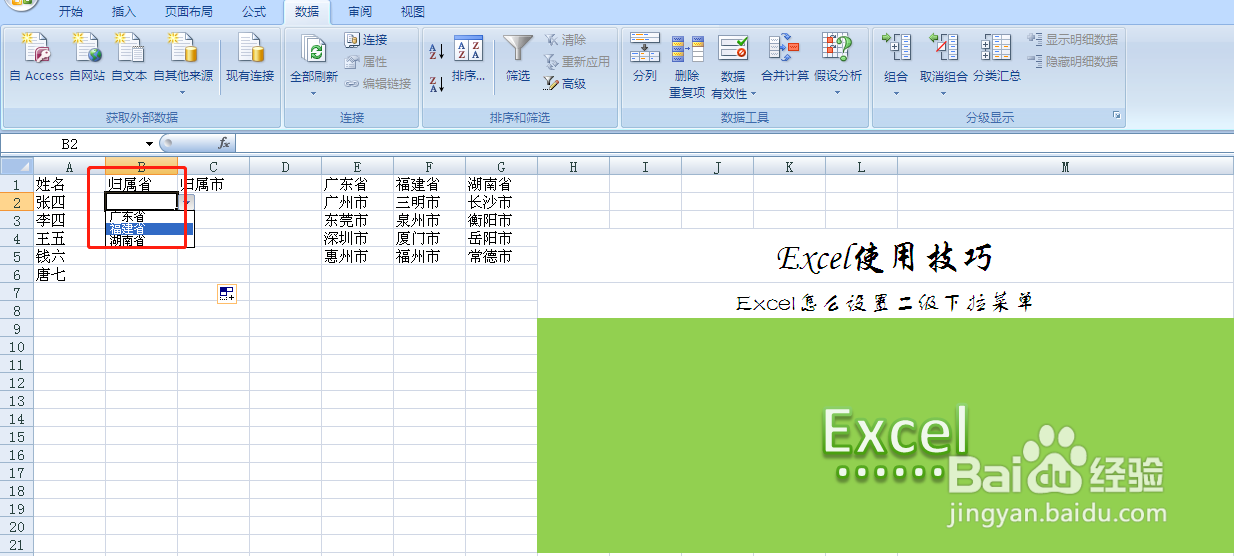Switch to the 页面布局 tab
Screen dimensions: 1234x556
tap(189, 12)
